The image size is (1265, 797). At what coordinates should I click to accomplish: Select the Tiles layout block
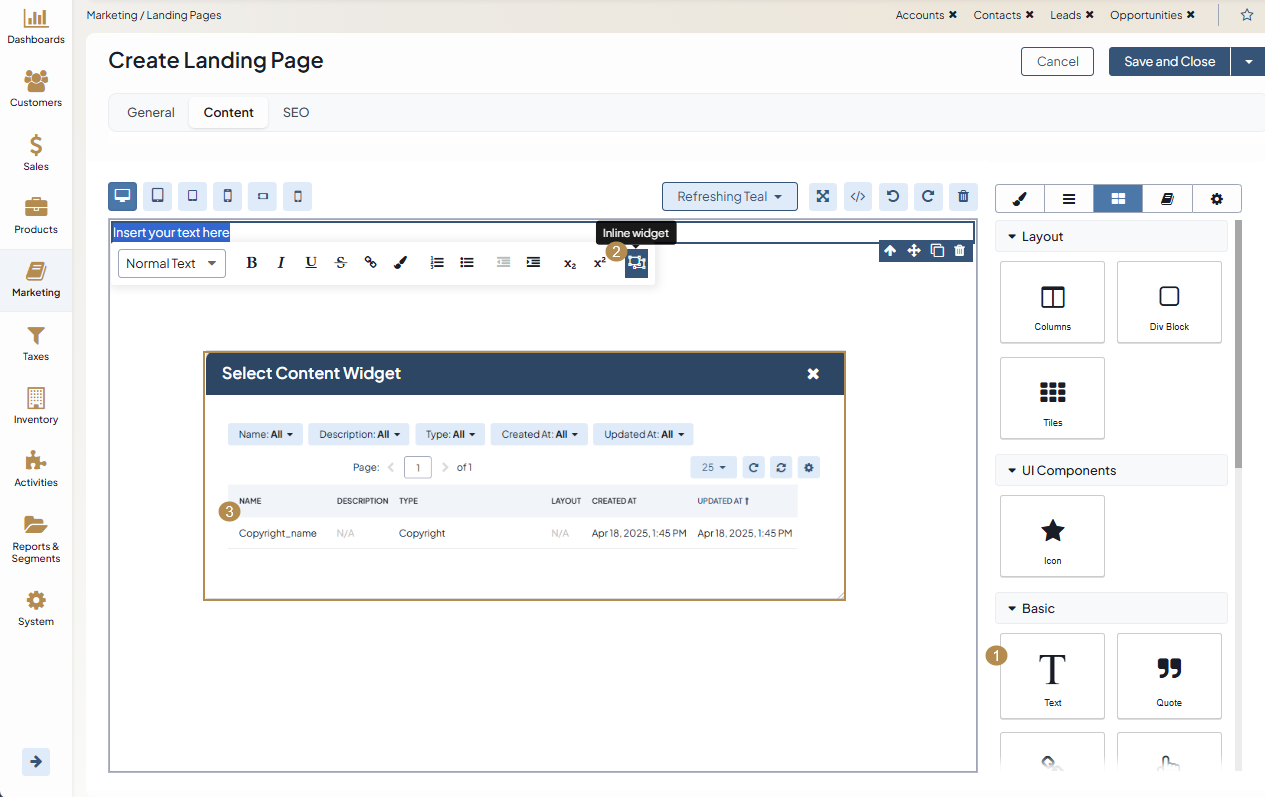pos(1052,398)
